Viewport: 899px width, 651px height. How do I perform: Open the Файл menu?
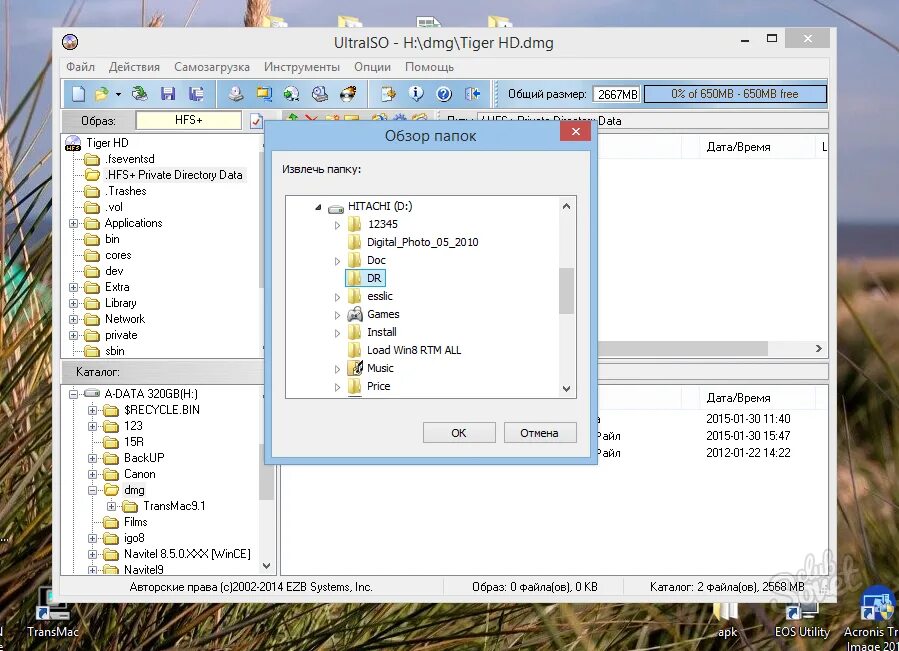[80, 67]
